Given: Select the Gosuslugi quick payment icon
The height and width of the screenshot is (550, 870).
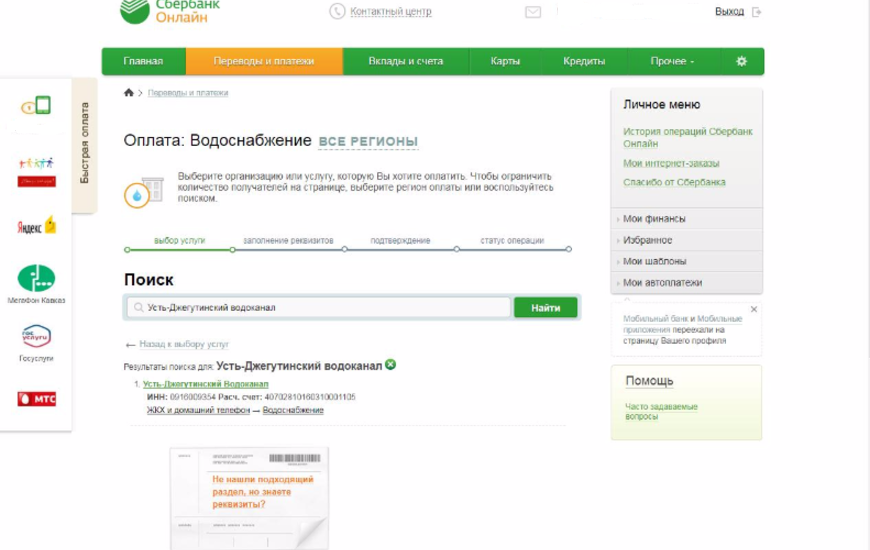Looking at the screenshot, I should (36, 337).
